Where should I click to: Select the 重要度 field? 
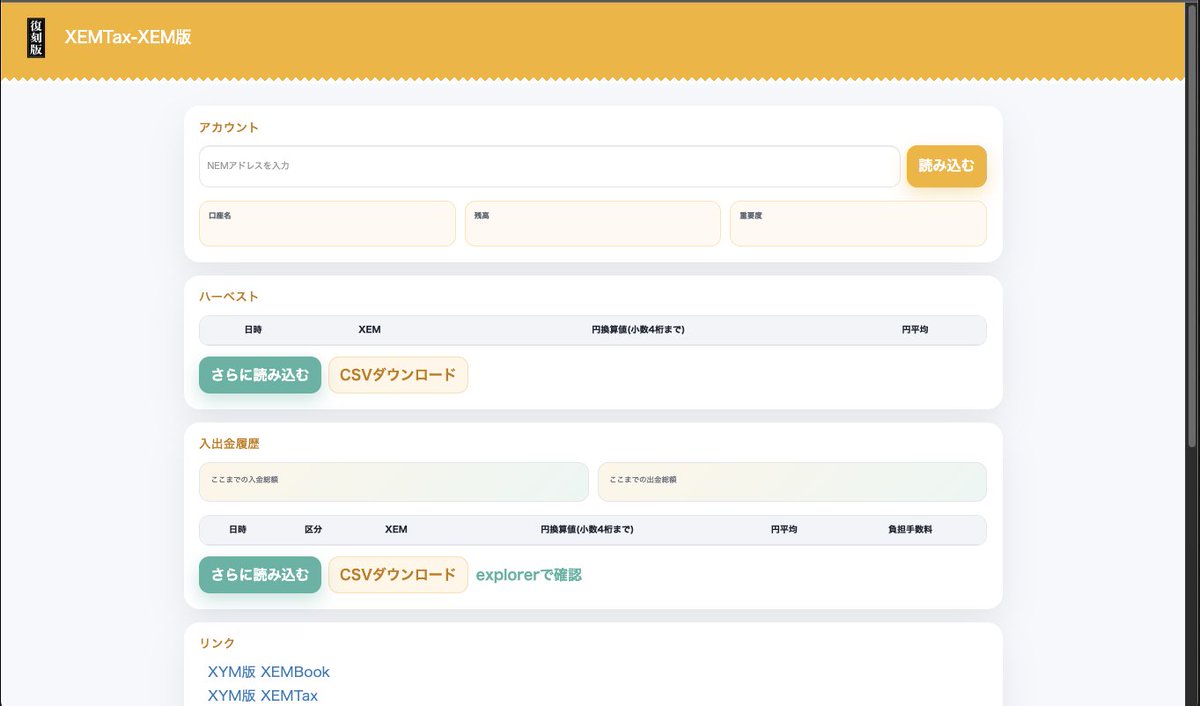857,223
